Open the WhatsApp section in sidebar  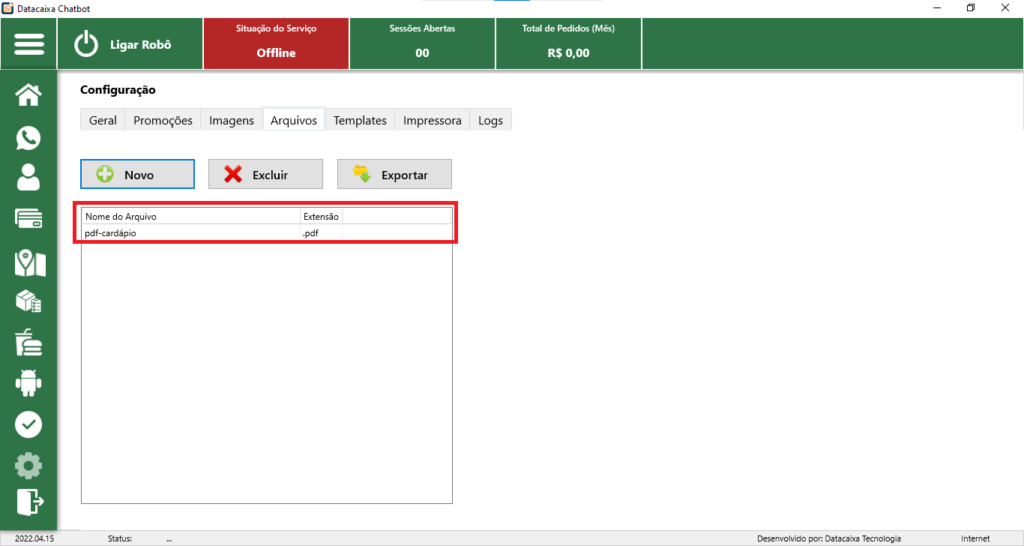pyautogui.click(x=29, y=138)
